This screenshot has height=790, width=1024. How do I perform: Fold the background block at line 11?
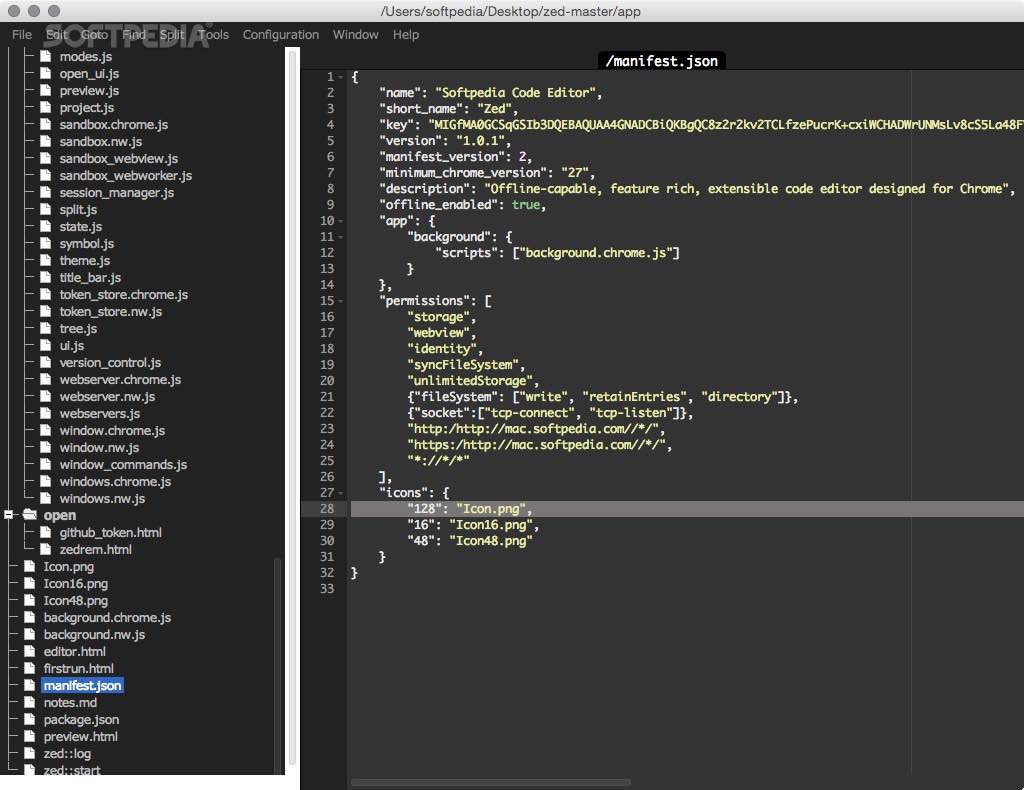point(341,237)
